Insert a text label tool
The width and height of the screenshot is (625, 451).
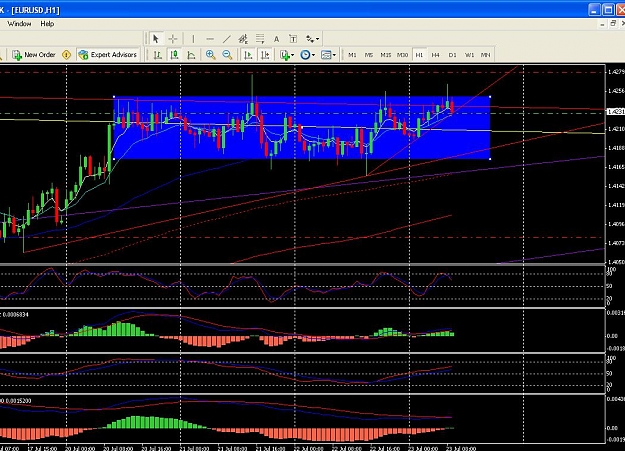click(293, 39)
